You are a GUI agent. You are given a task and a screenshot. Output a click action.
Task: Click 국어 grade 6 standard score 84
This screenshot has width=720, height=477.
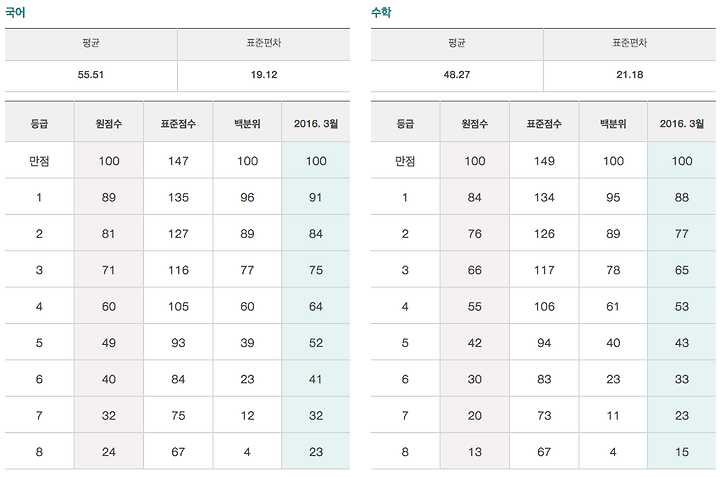178,379
